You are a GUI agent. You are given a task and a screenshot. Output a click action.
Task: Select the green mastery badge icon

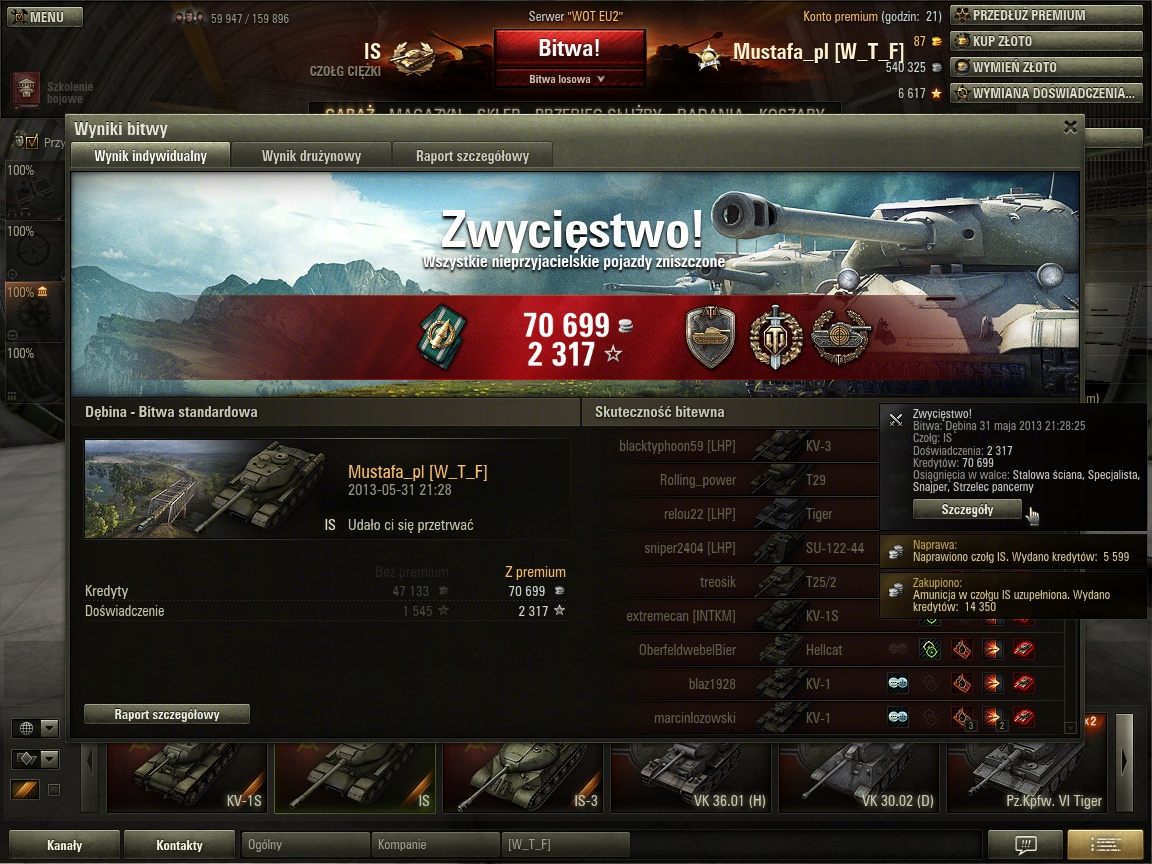tap(442, 337)
